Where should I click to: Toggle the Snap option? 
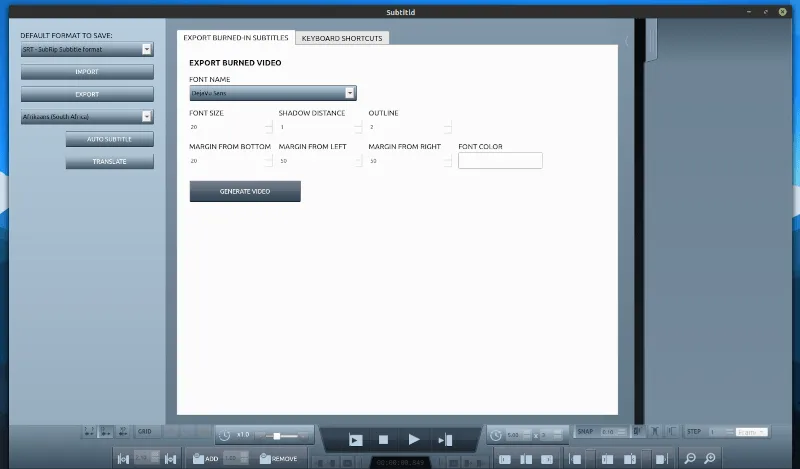(585, 431)
